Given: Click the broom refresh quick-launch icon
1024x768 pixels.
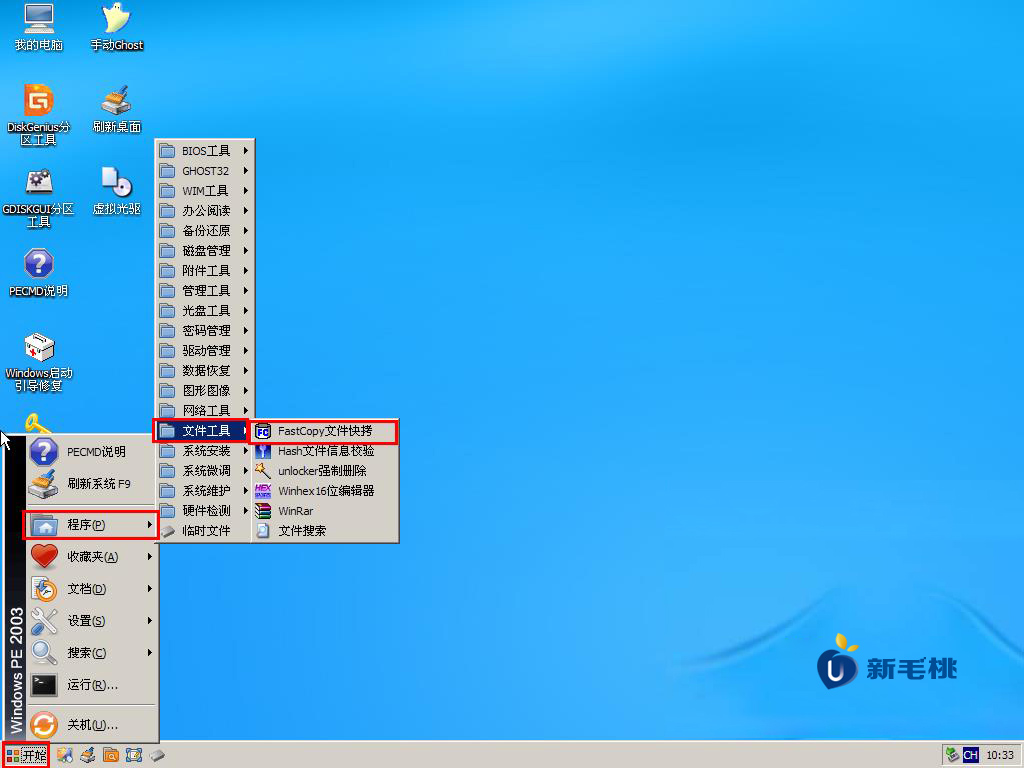Looking at the screenshot, I should click(x=88, y=756).
